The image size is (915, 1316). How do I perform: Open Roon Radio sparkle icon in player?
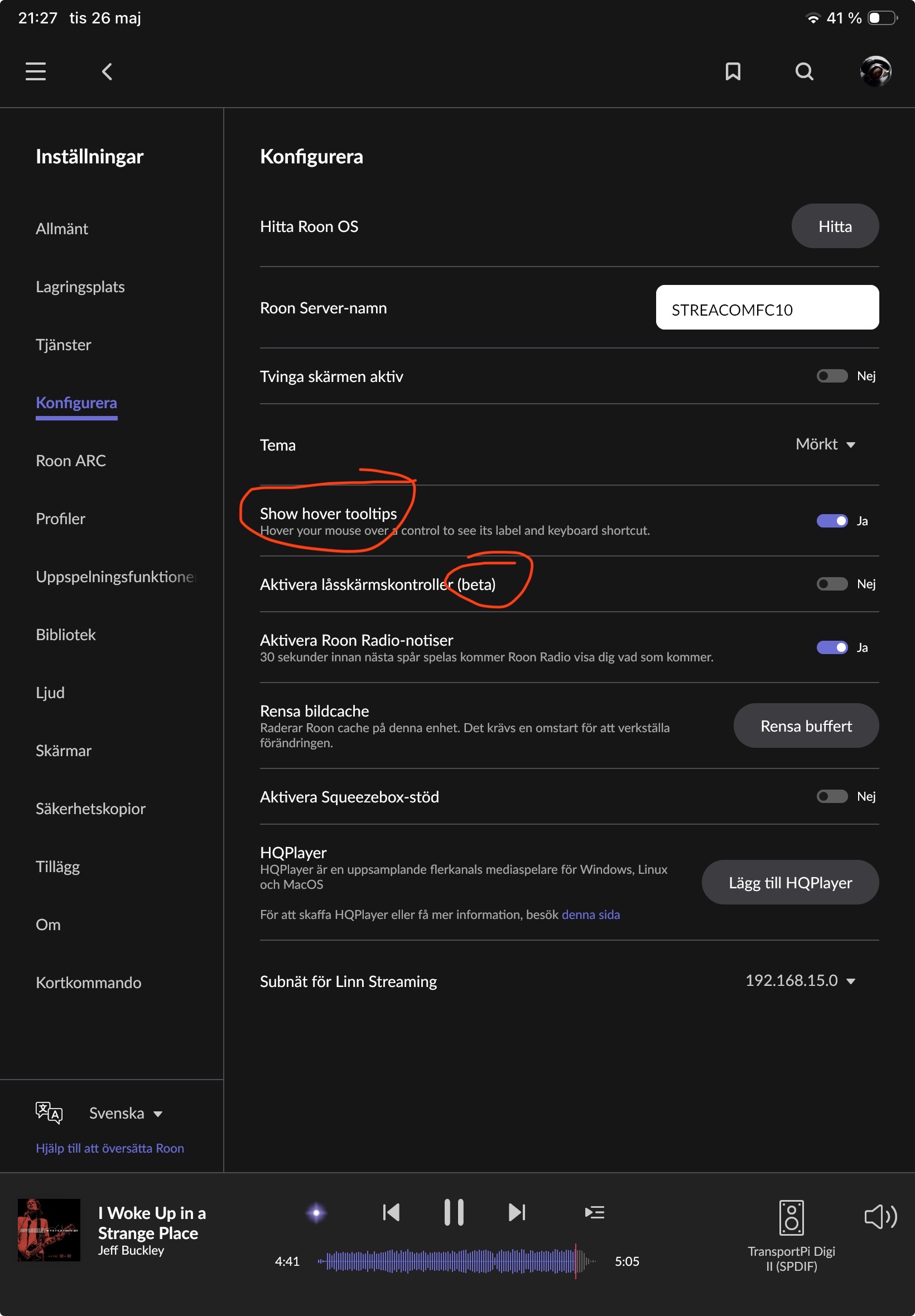[316, 1212]
